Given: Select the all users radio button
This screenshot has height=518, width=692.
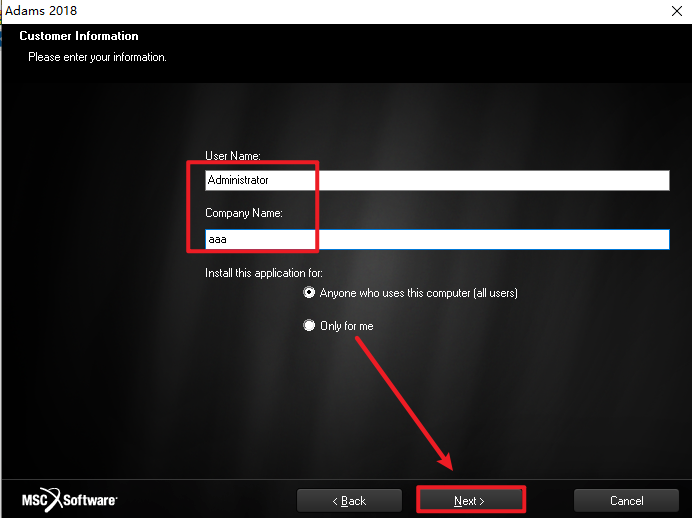Looking at the screenshot, I should (309, 293).
